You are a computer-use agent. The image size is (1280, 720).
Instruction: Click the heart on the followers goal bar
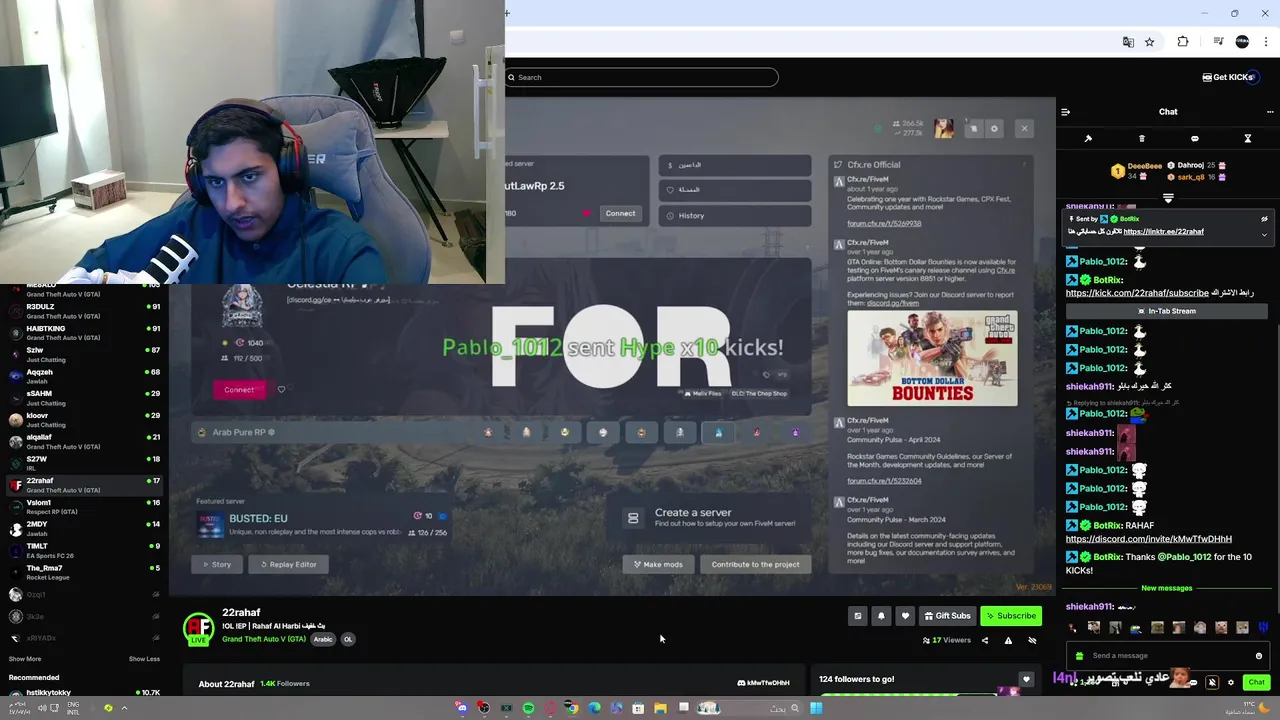pyautogui.click(x=1026, y=680)
